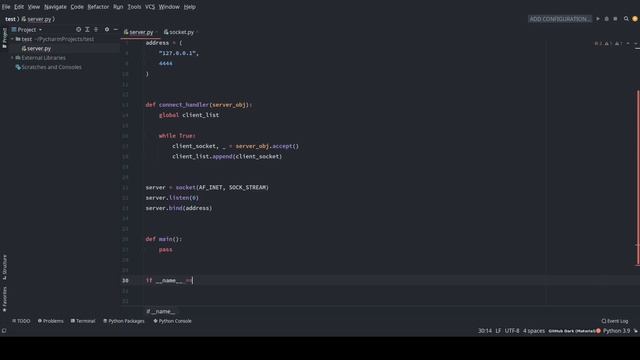Open the Tools menu
The width and height of the screenshot is (640, 360).
(x=134, y=7)
